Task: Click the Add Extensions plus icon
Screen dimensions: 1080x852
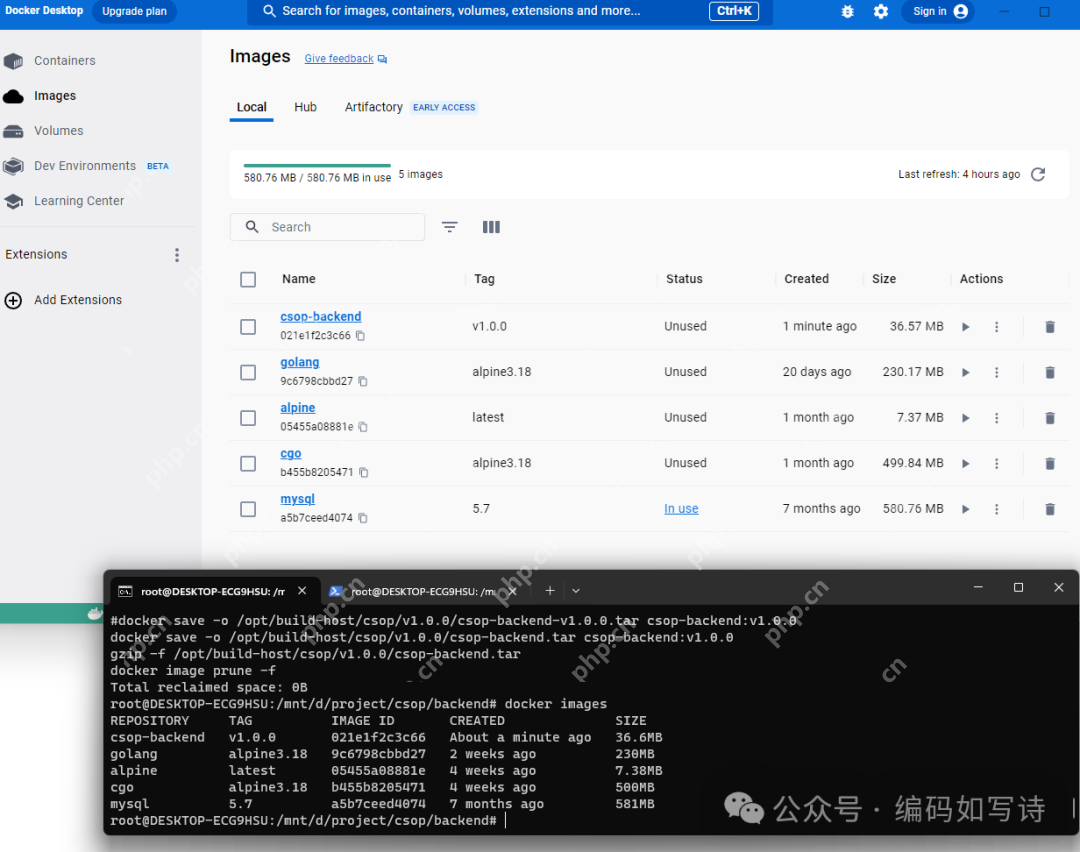Action: click(13, 300)
